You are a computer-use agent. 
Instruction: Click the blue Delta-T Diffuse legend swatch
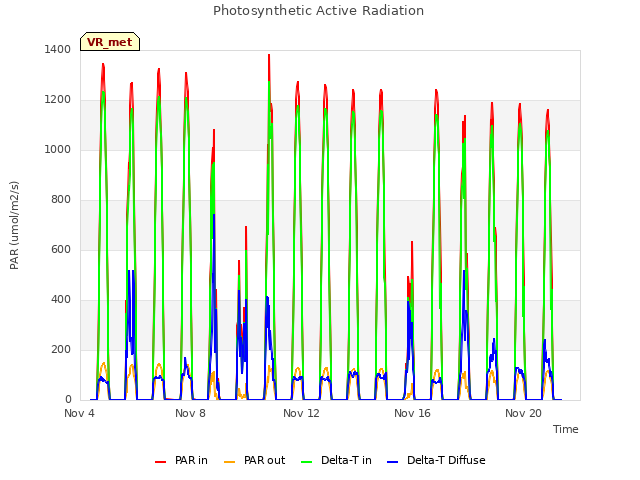pos(392,462)
